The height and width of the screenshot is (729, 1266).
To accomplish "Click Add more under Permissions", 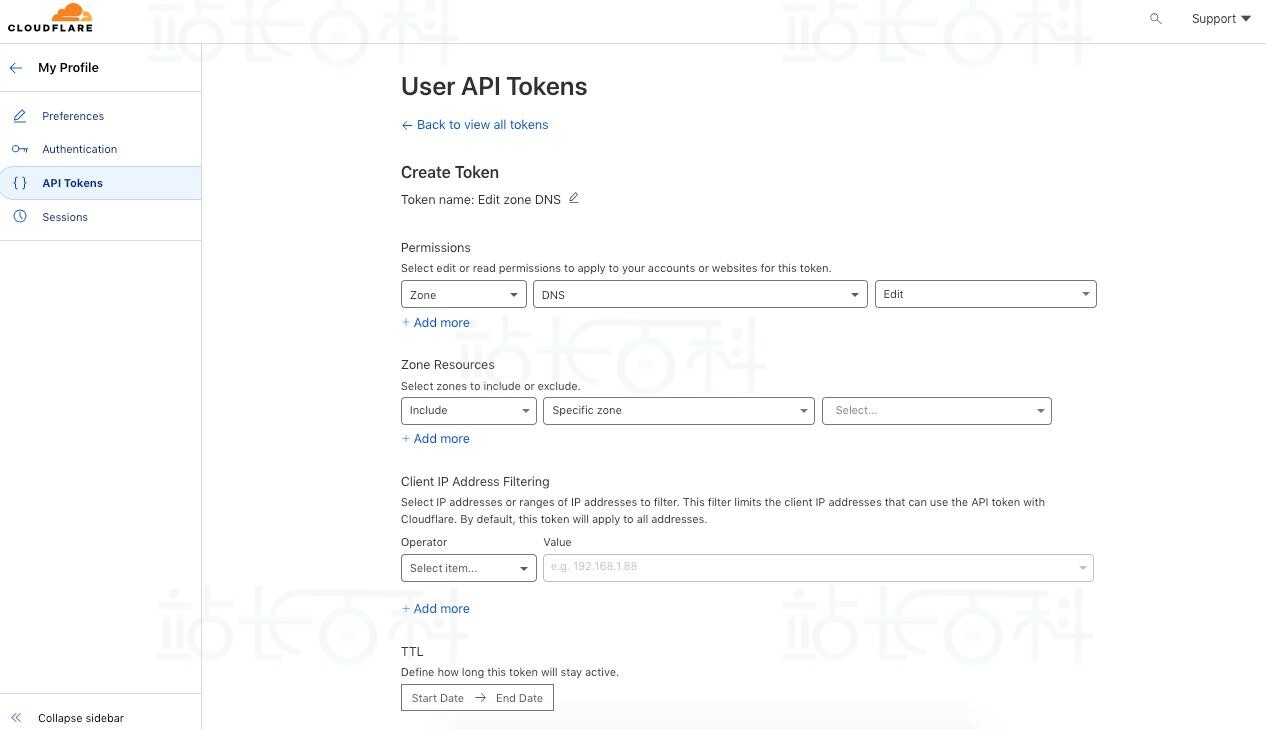I will [x=436, y=323].
